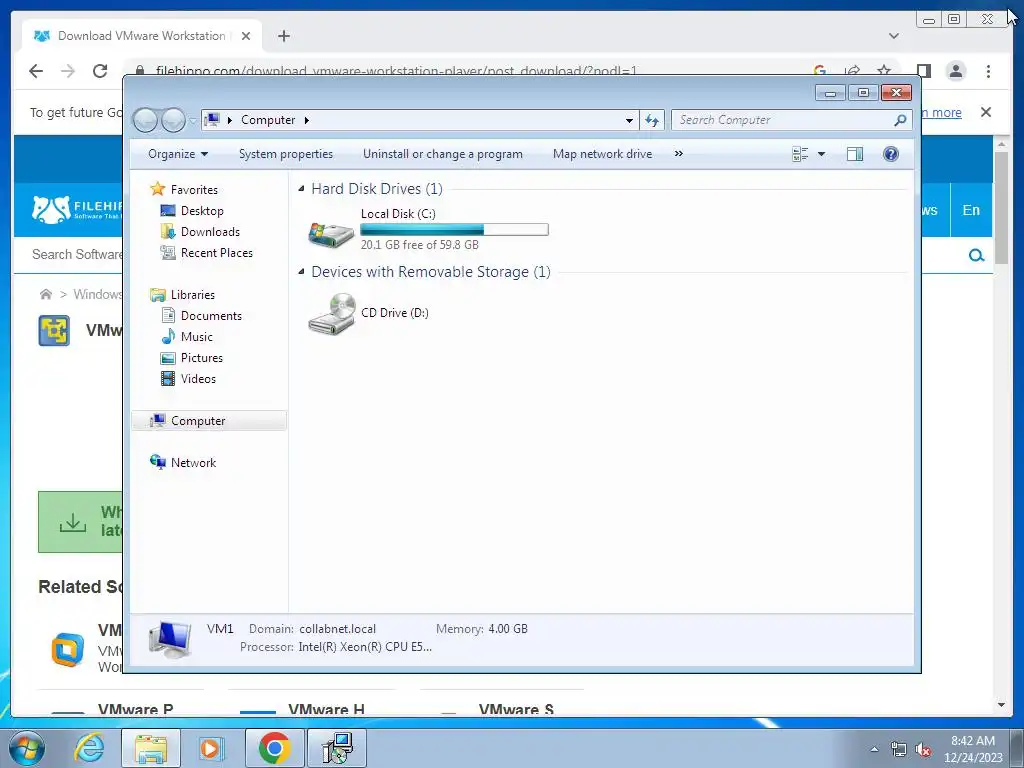Click the Local Disk C: usage bar

(x=455, y=229)
